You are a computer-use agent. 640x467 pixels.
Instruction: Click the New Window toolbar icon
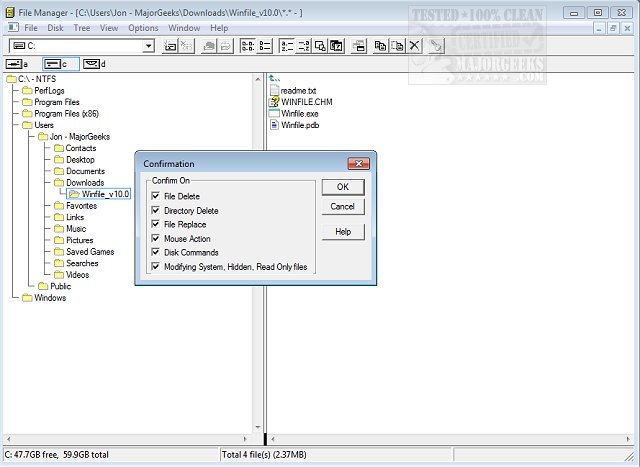359,46
